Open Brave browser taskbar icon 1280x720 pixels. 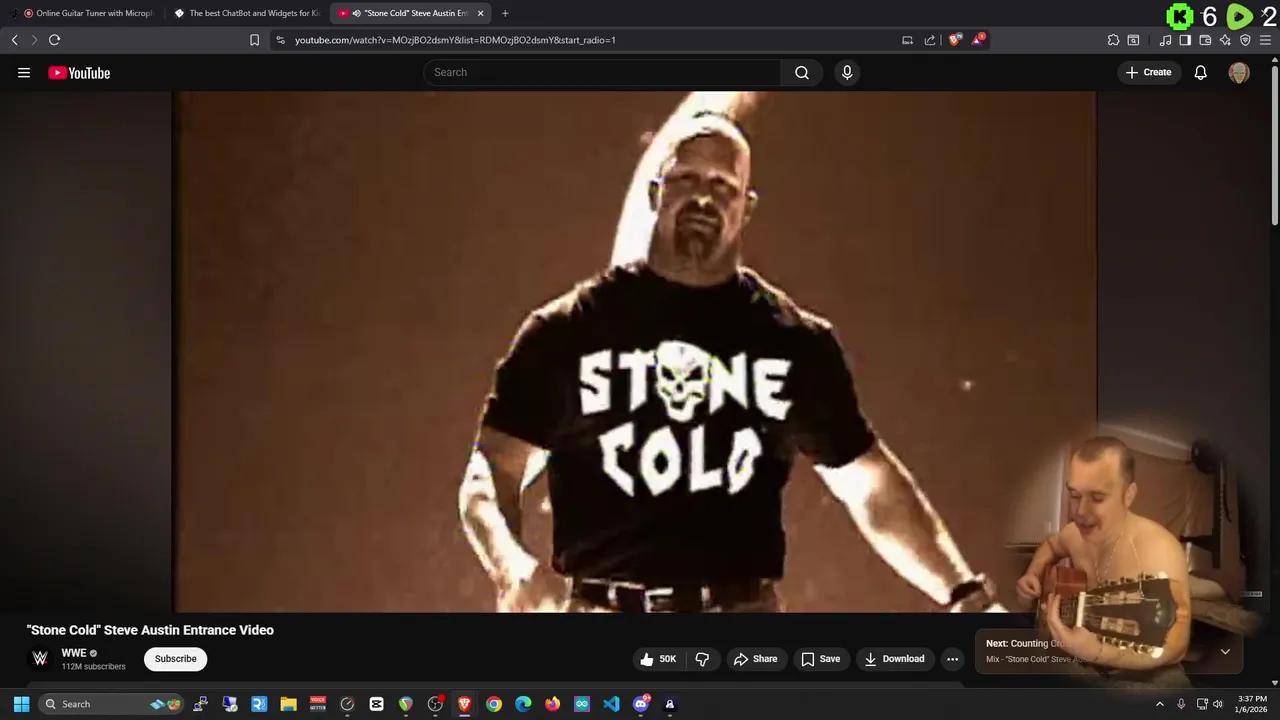click(464, 704)
